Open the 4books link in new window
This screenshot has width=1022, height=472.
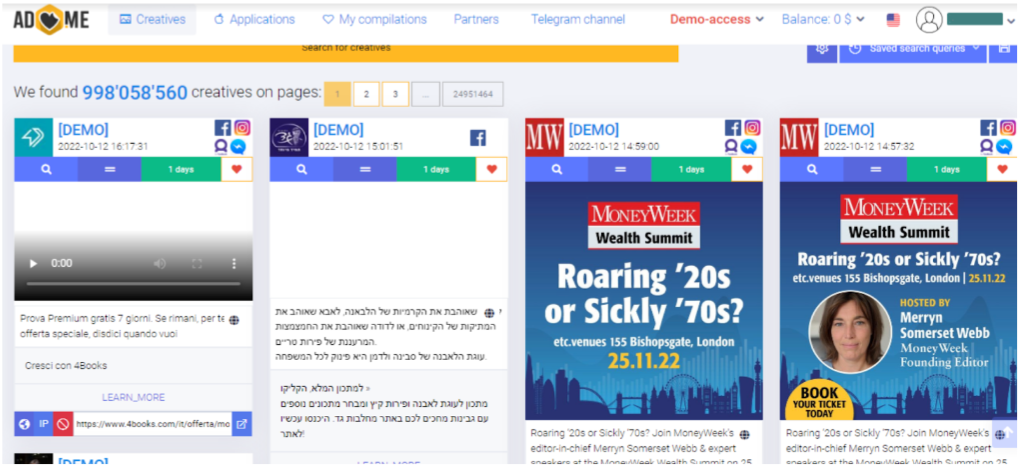point(242,424)
